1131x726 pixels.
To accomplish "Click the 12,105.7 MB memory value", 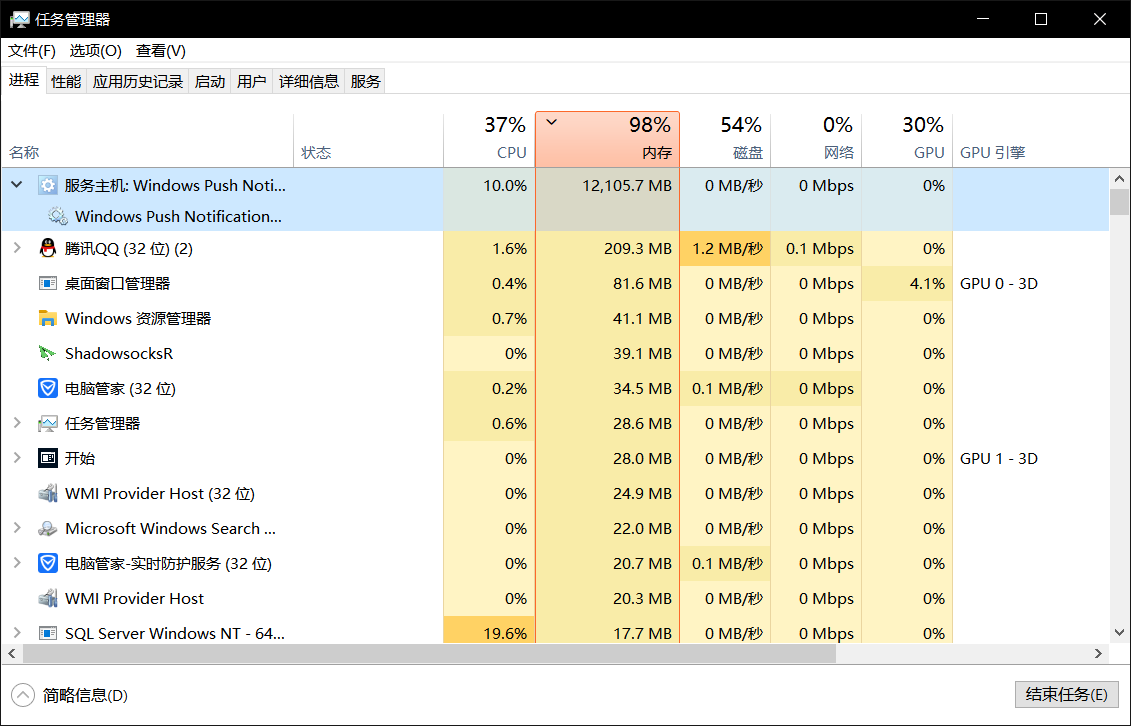I will [x=627, y=185].
